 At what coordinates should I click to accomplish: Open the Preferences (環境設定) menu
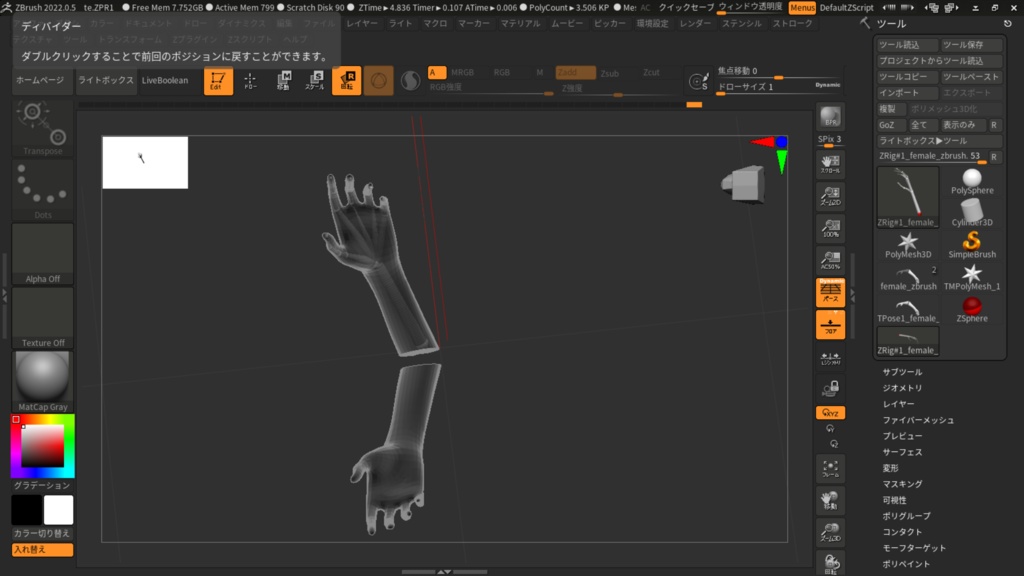tap(652, 24)
